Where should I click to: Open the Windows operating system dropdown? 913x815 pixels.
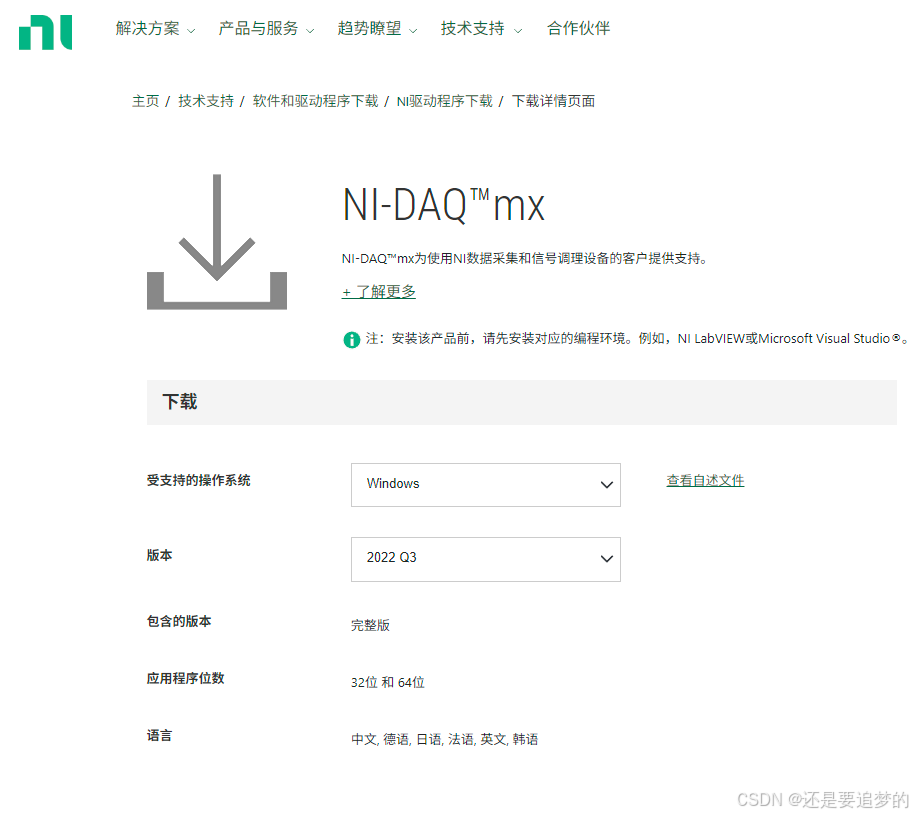pos(486,485)
